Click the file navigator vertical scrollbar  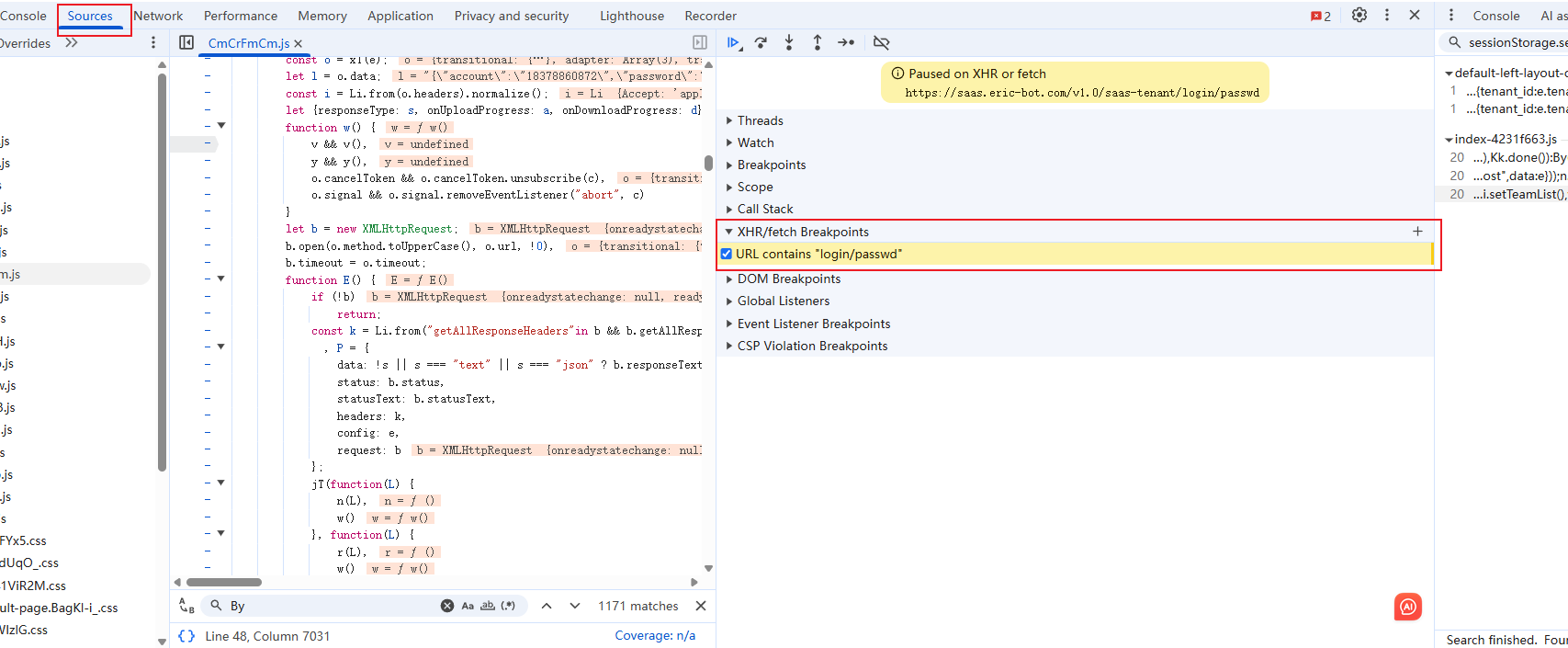click(162, 271)
